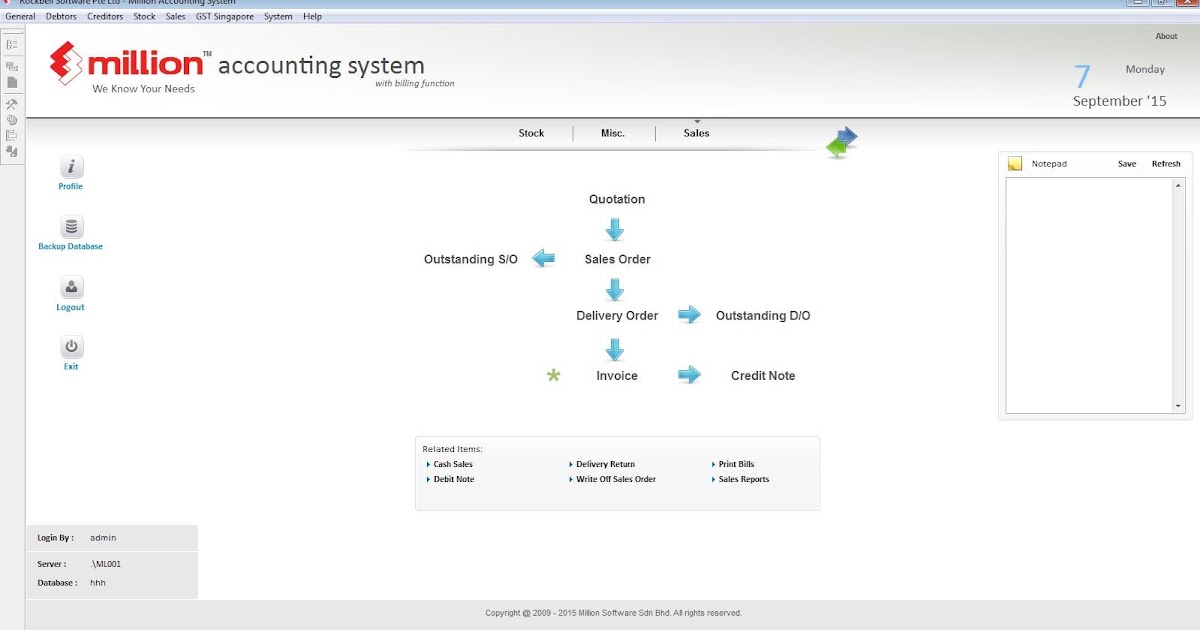
Task: Switch to the Stock tab
Action: tap(531, 132)
